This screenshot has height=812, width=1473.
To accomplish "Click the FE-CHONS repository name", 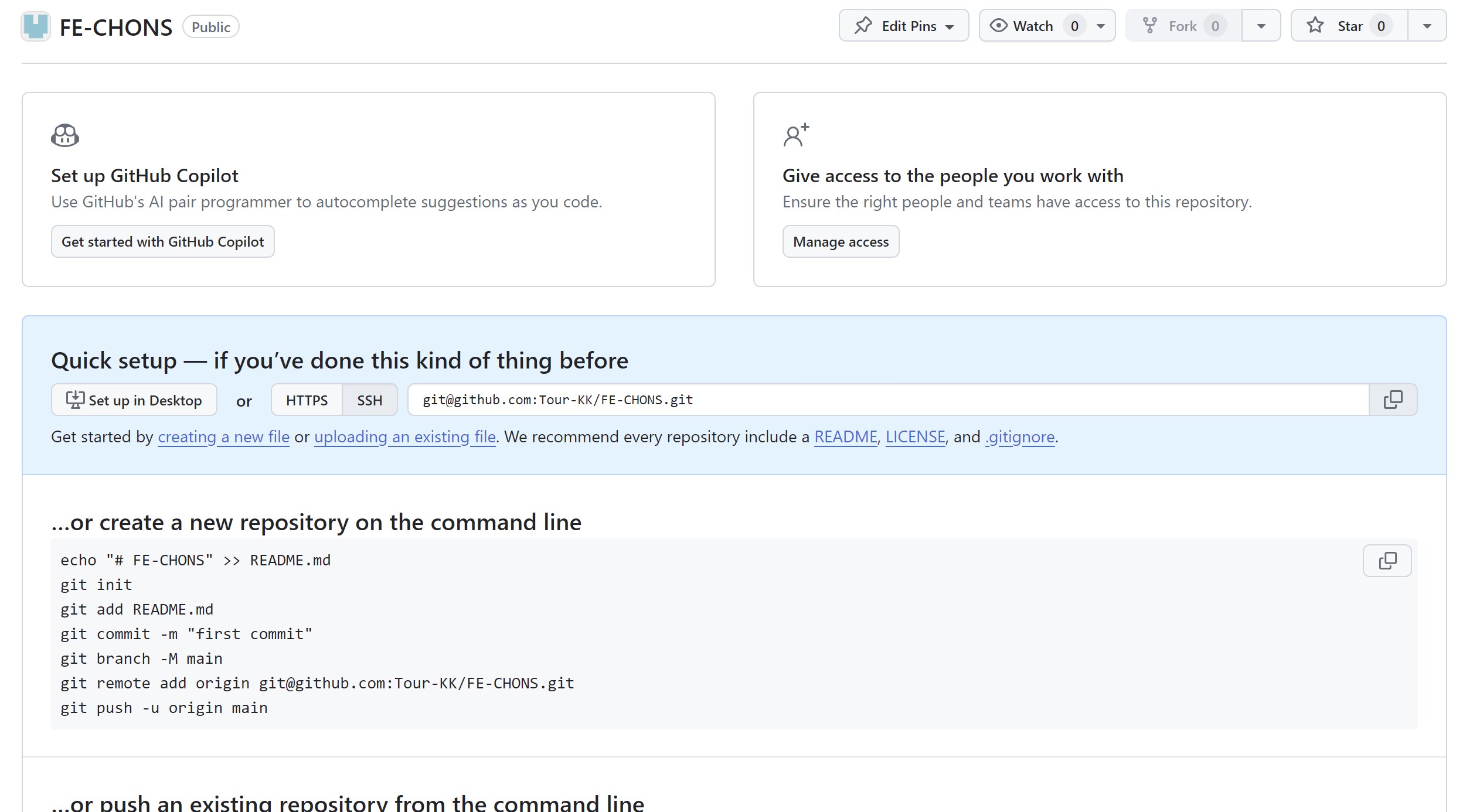I will click(x=116, y=28).
